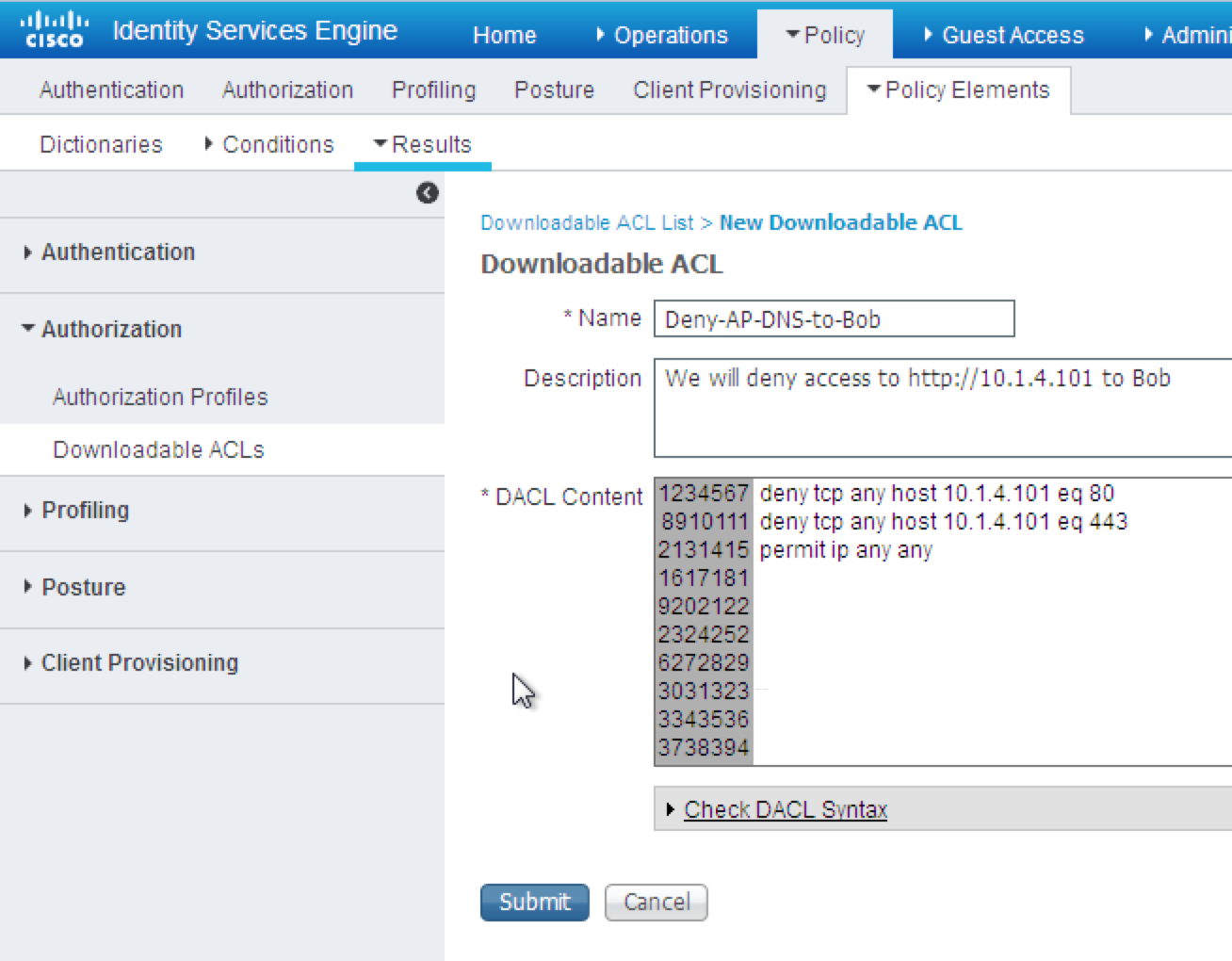Collapse the Authorization sidebar section
The height and width of the screenshot is (961, 1232).
click(110, 329)
